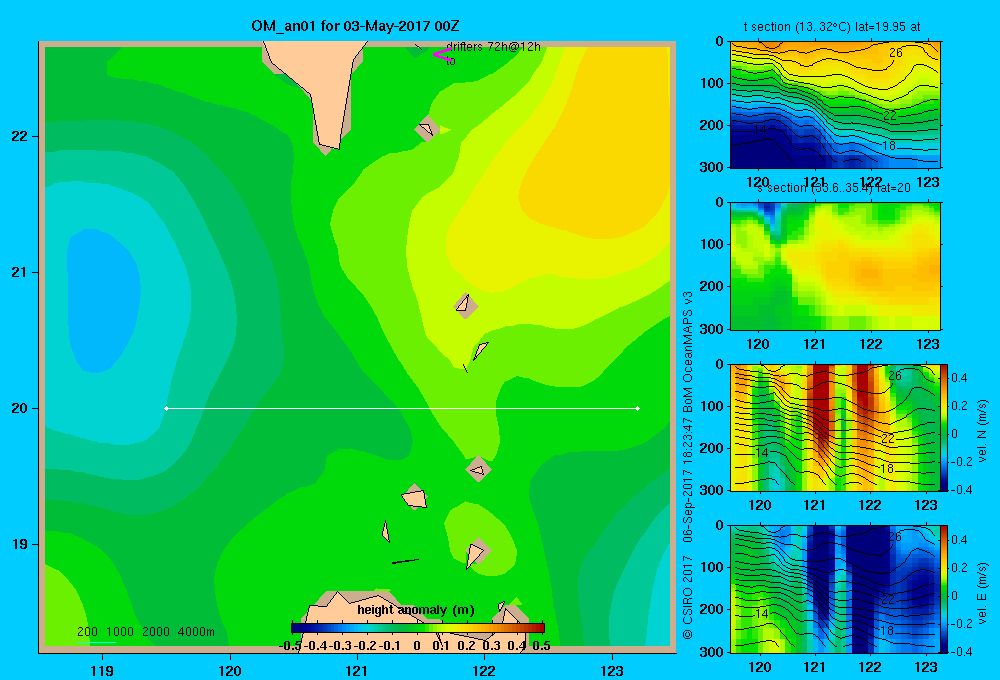Click the island near 19.3°N 121.5°E
The width and height of the screenshot is (1000, 680).
coord(415,497)
